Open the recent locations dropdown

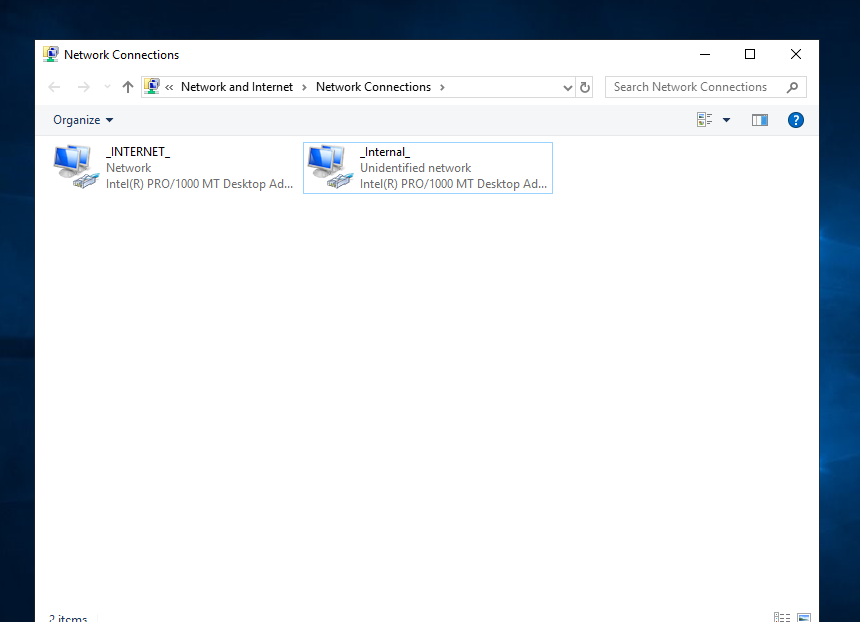coord(107,87)
